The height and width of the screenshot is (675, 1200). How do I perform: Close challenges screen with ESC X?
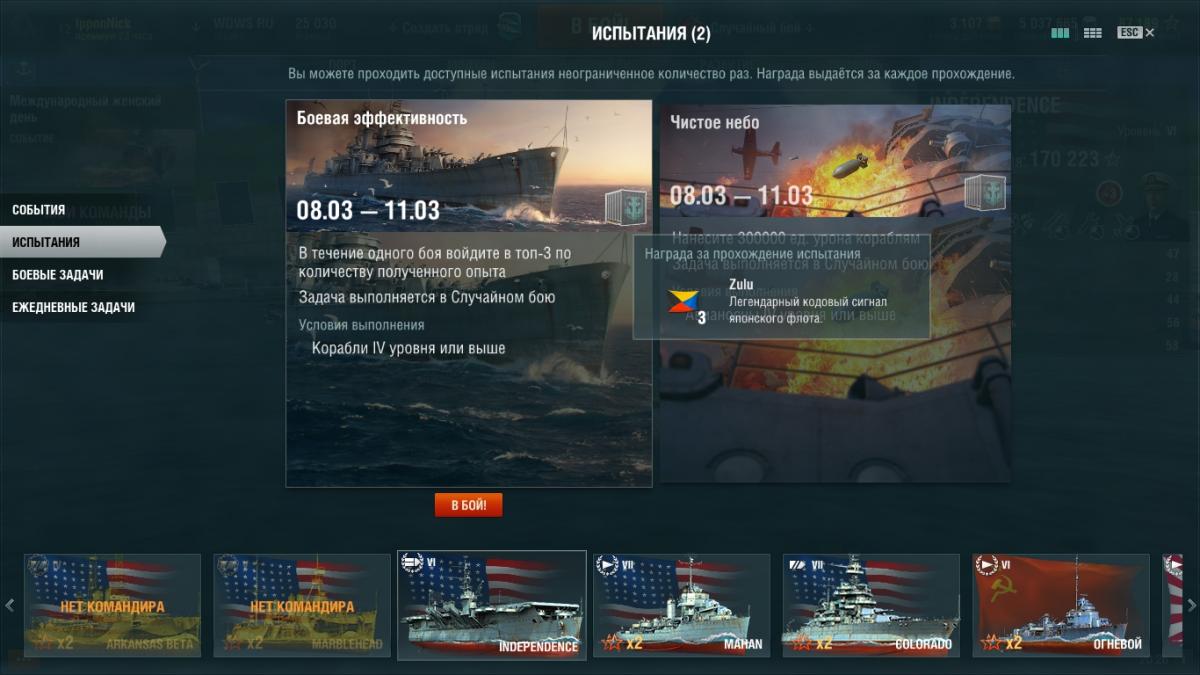tap(1136, 33)
